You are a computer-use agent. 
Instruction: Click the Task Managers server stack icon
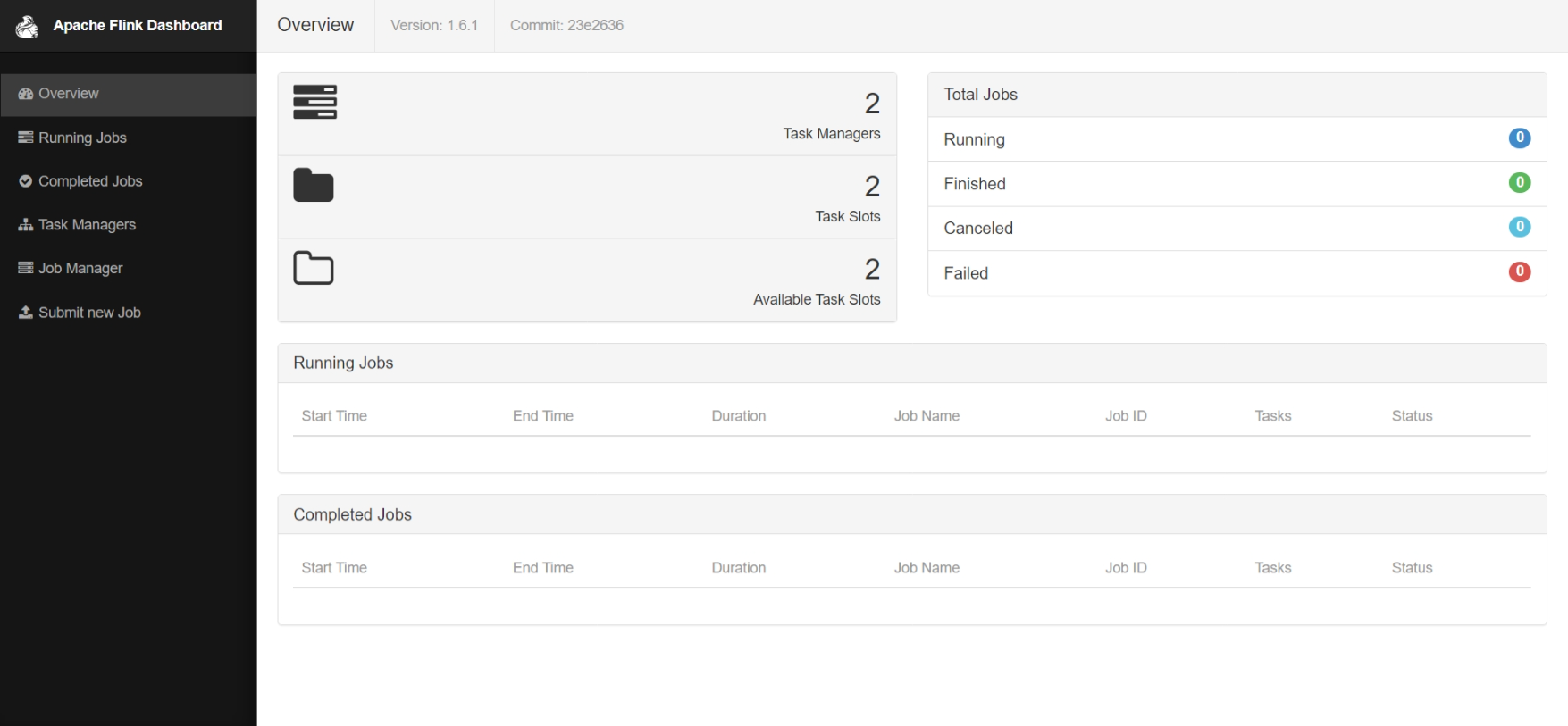pyautogui.click(x=314, y=102)
